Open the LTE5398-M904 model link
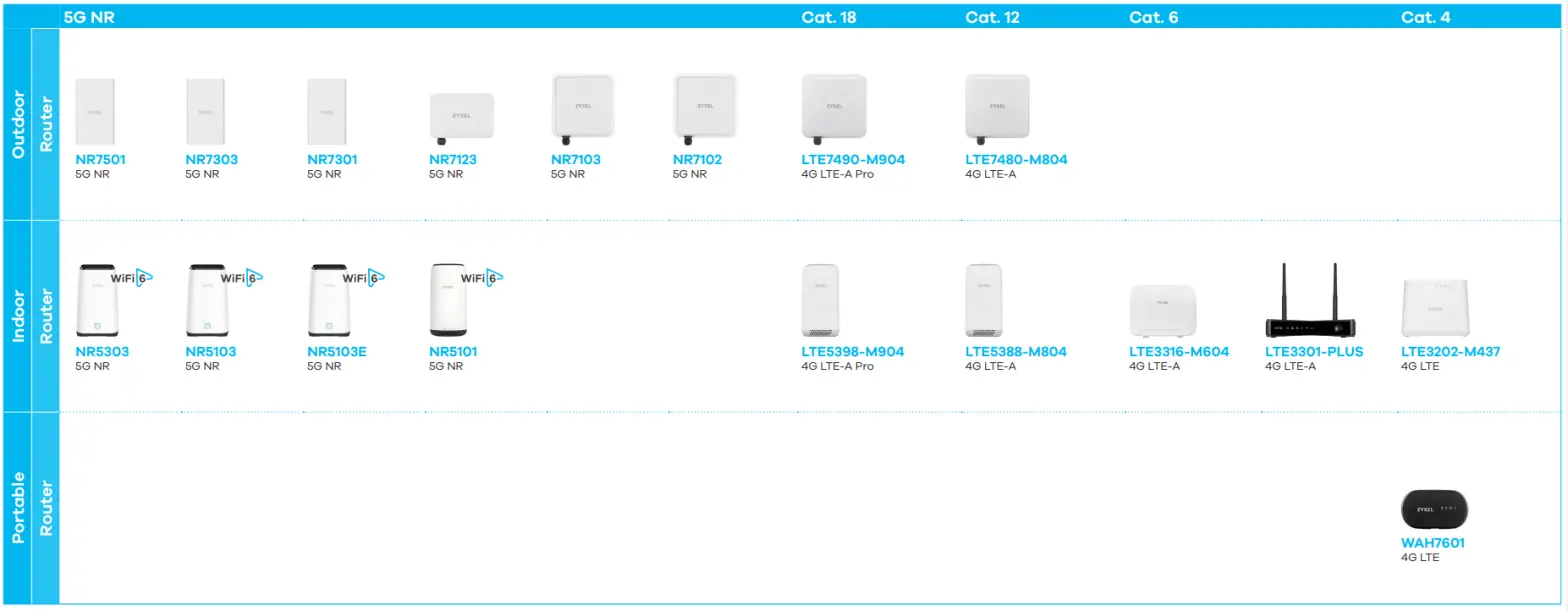Viewport: 1568px width, 611px height. click(853, 352)
